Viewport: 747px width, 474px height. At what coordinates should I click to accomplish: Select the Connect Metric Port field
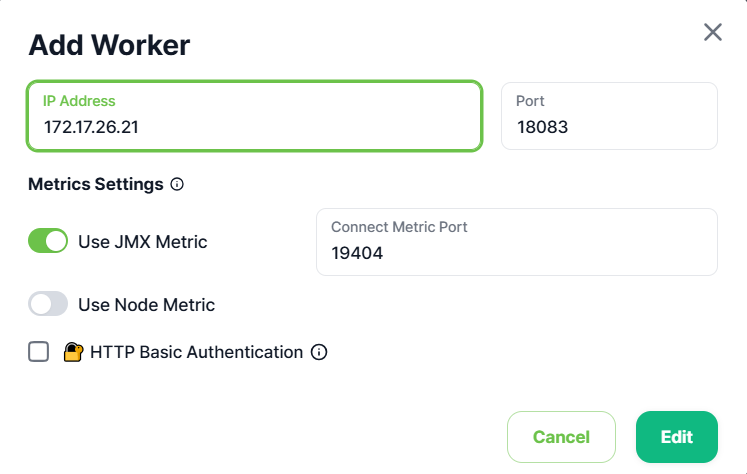[517, 242]
